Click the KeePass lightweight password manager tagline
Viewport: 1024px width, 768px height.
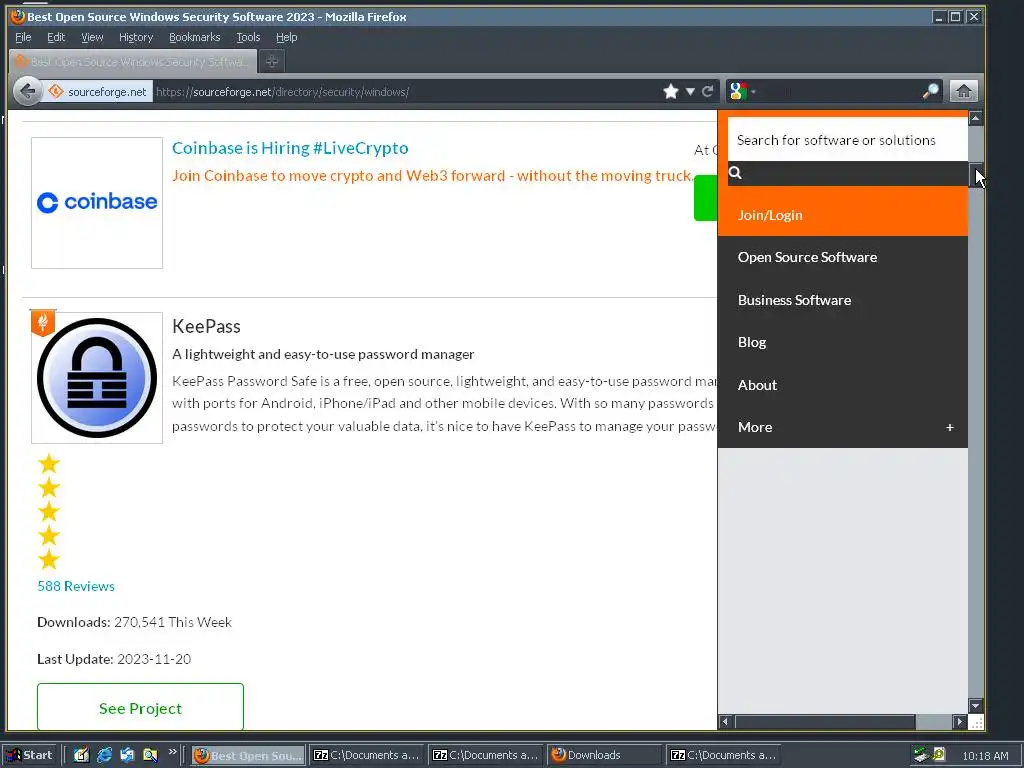(x=323, y=354)
